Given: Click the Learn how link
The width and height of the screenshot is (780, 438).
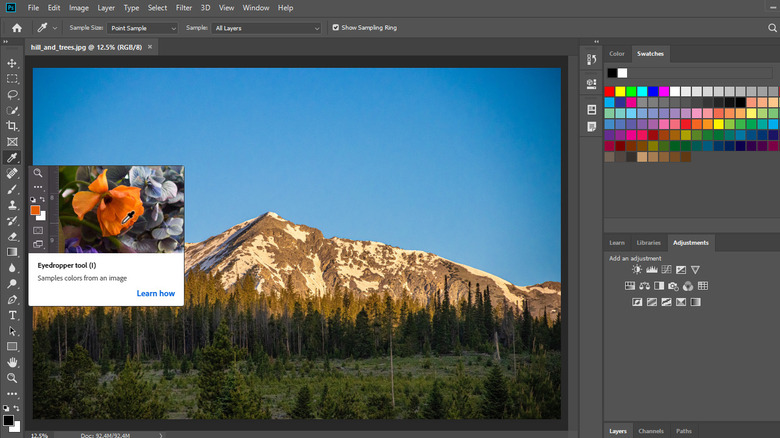Looking at the screenshot, I should [x=156, y=294].
